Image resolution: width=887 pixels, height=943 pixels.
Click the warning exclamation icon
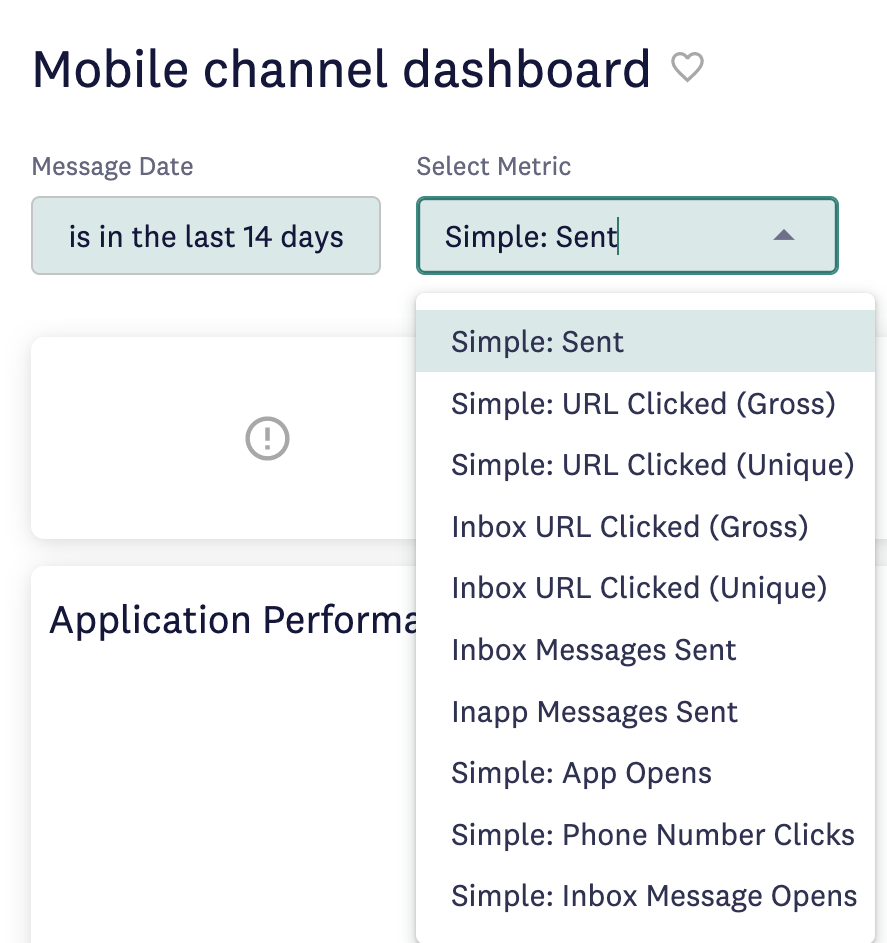(268, 438)
